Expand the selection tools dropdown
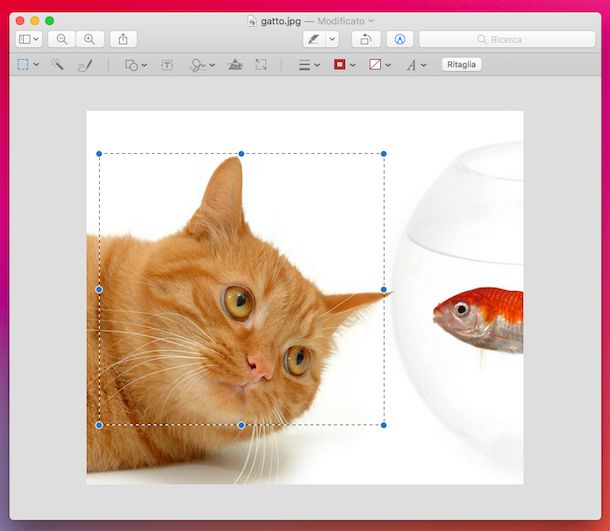610x531 pixels. pyautogui.click(x=36, y=64)
